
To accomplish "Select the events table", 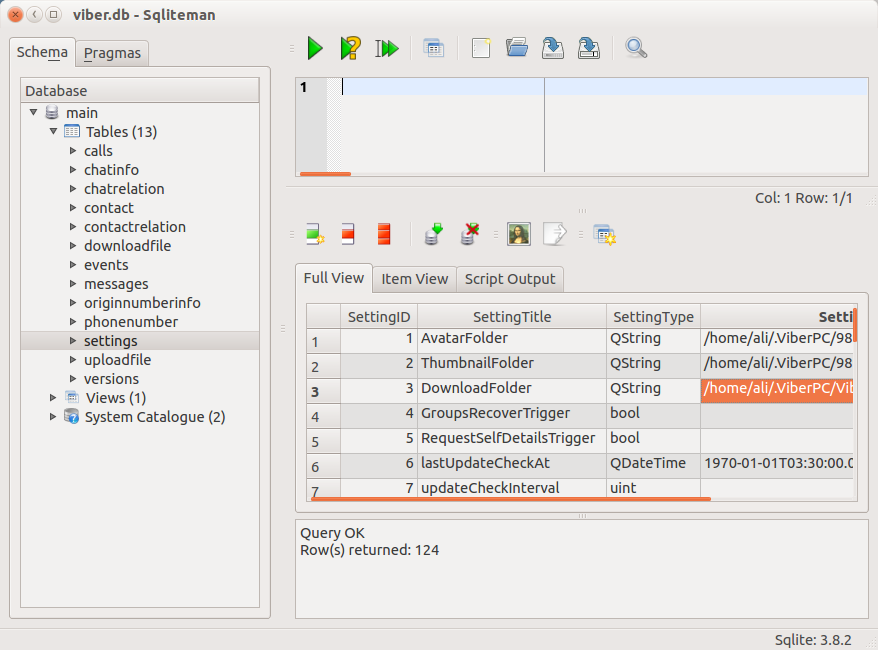I will [x=106, y=265].
